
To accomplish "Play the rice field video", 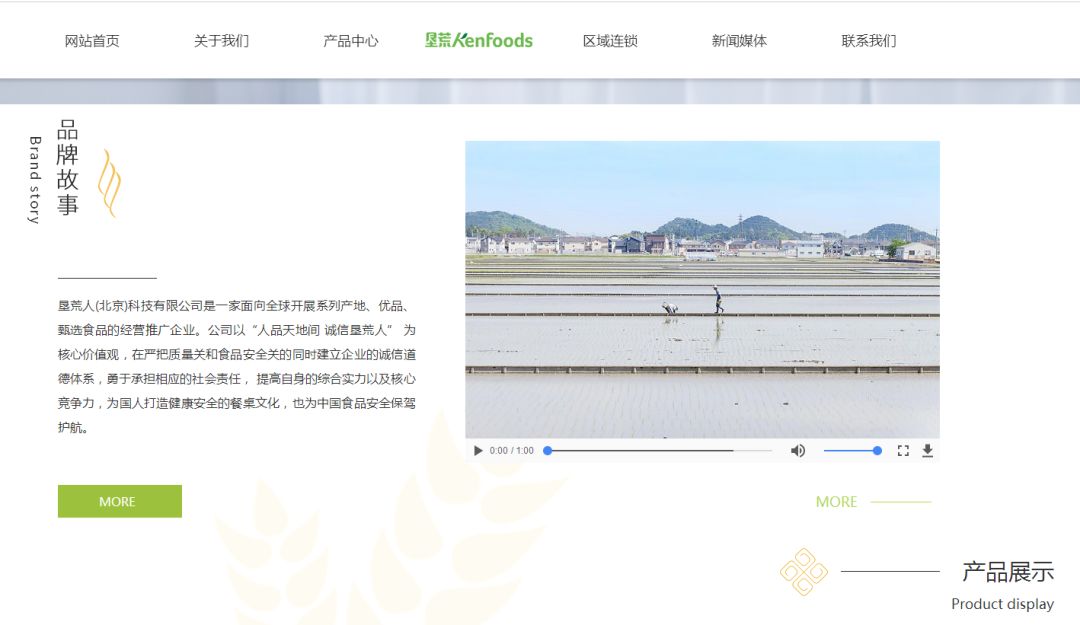I will (478, 451).
